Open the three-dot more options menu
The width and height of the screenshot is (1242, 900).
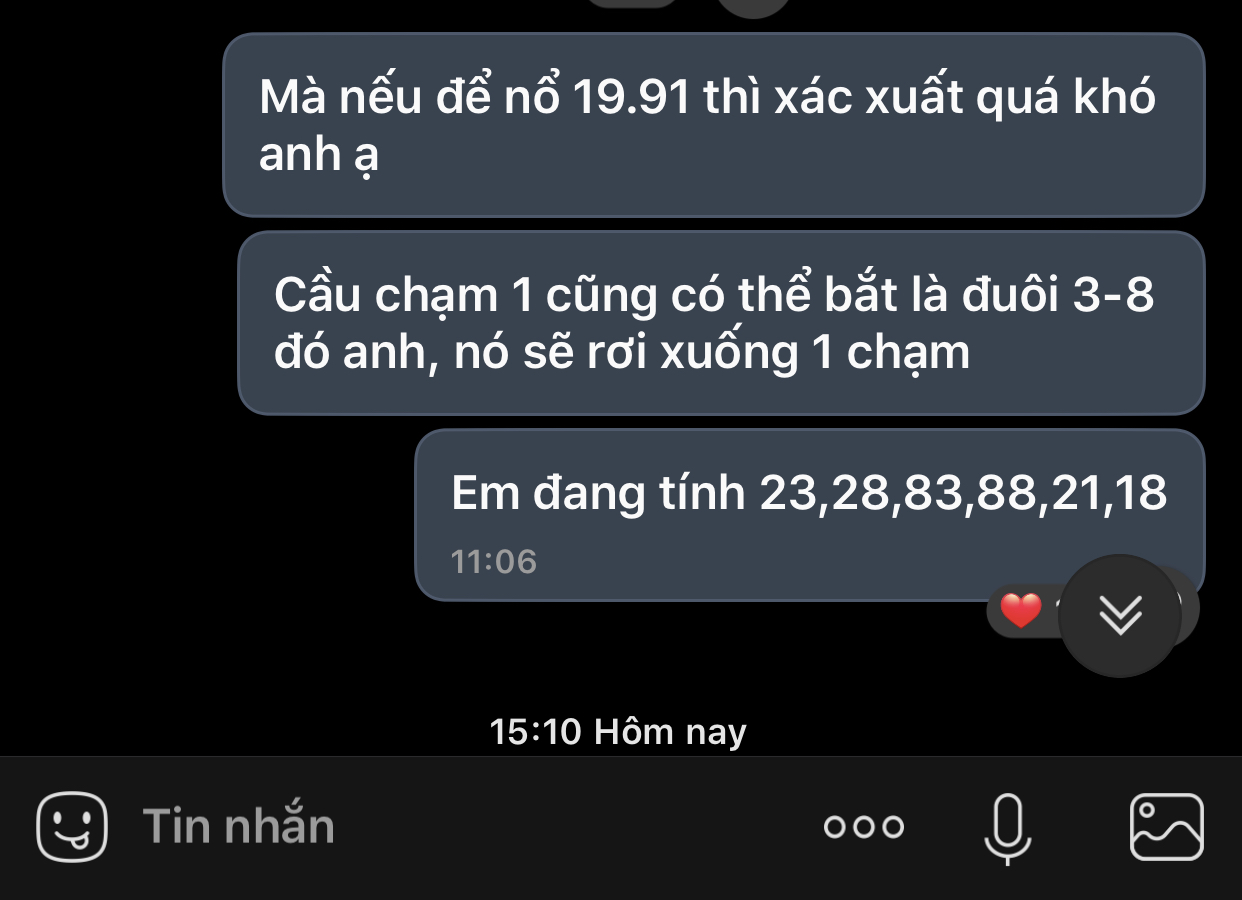(864, 827)
